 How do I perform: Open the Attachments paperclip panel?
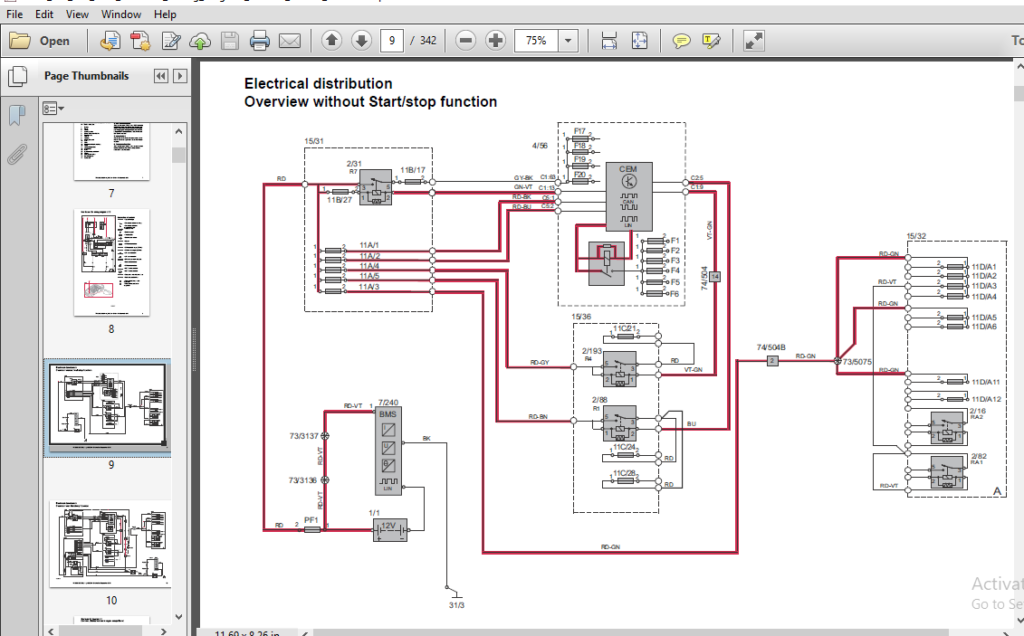[x=18, y=155]
